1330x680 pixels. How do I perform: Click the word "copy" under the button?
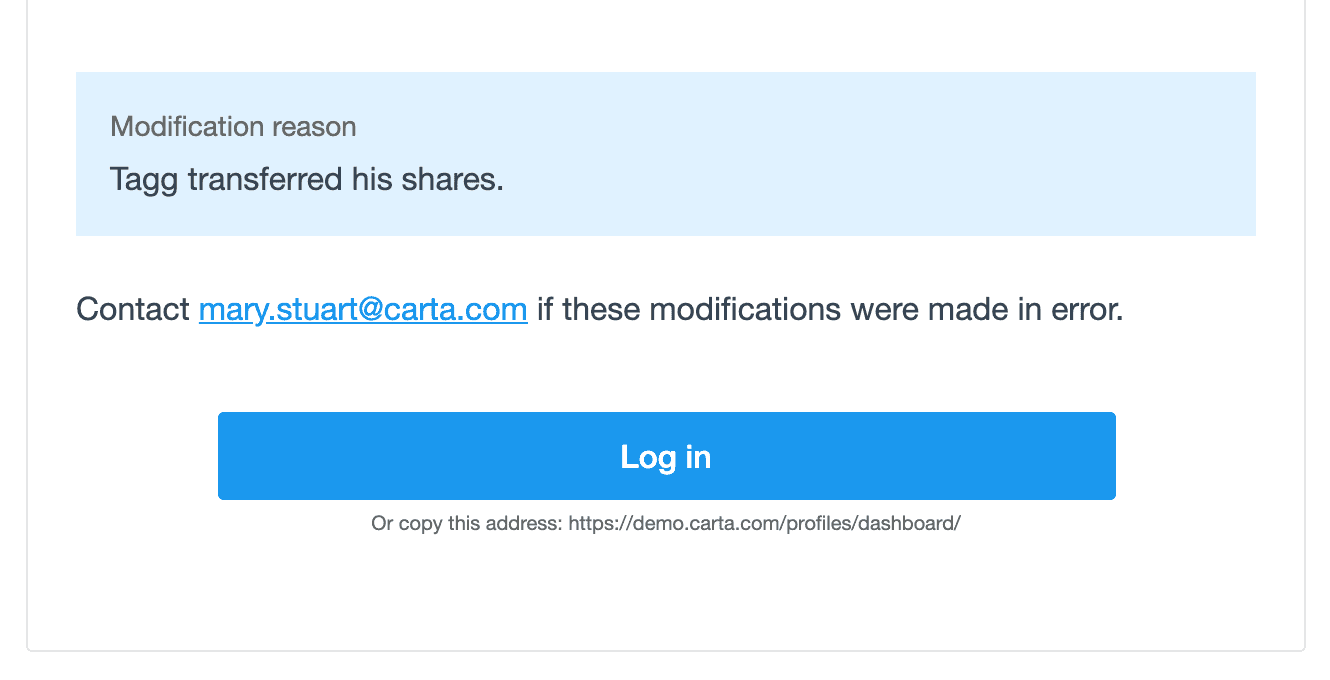point(418,523)
